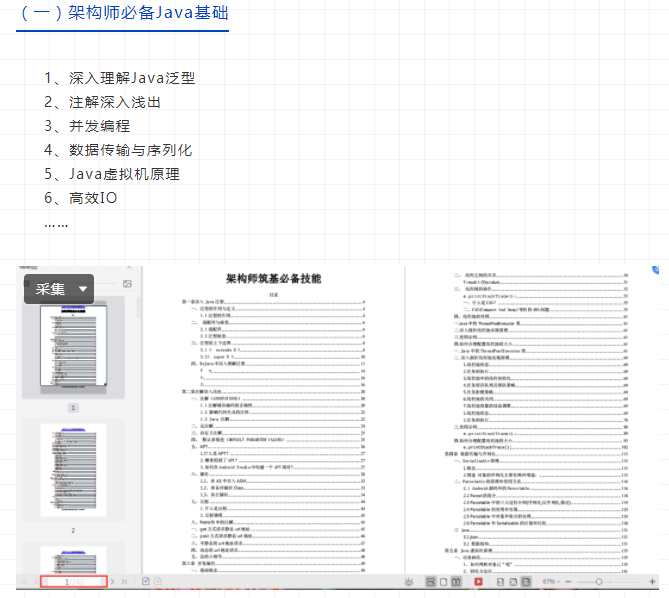Click text 3、并发编程

click(87, 126)
